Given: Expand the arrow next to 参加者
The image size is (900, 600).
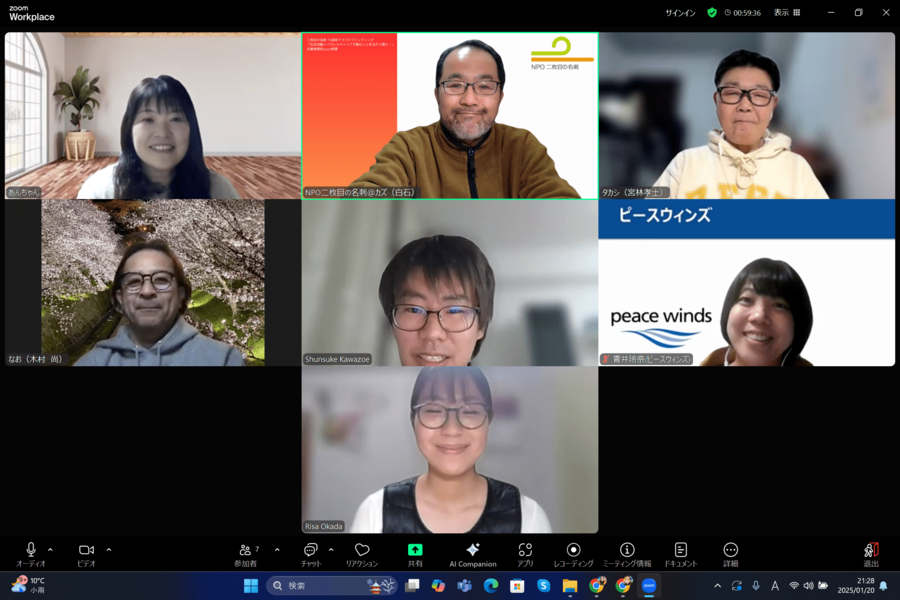Looking at the screenshot, I should pos(277,549).
